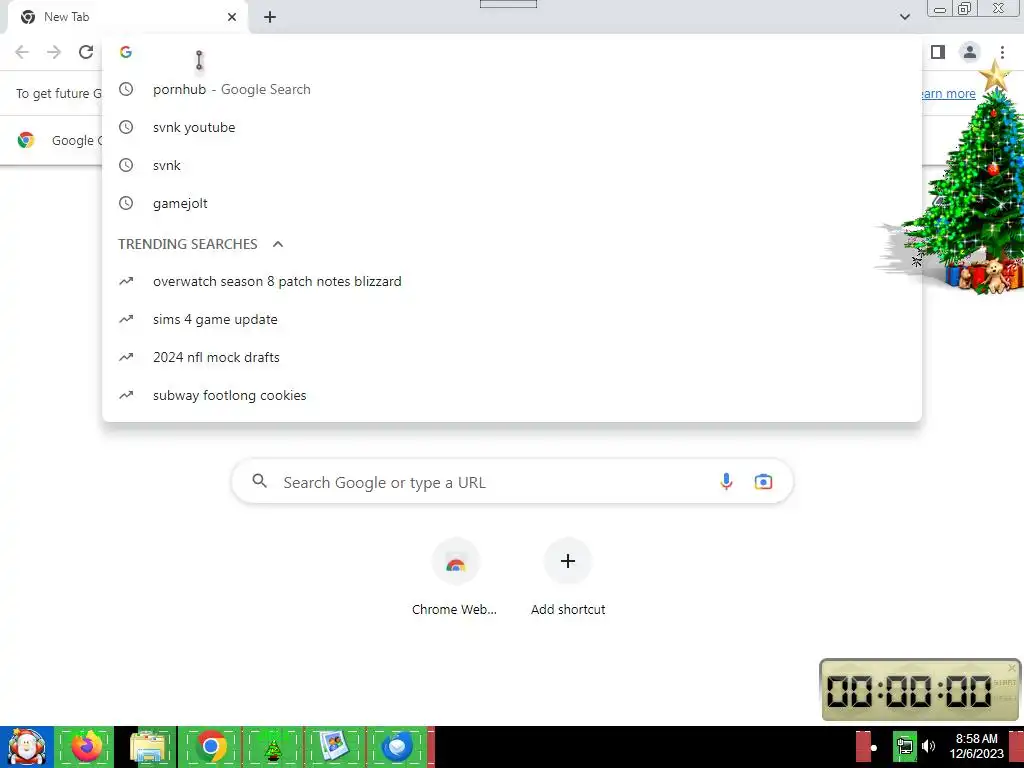1024x768 pixels.
Task: Go forward using the forward arrow
Action: point(54,52)
